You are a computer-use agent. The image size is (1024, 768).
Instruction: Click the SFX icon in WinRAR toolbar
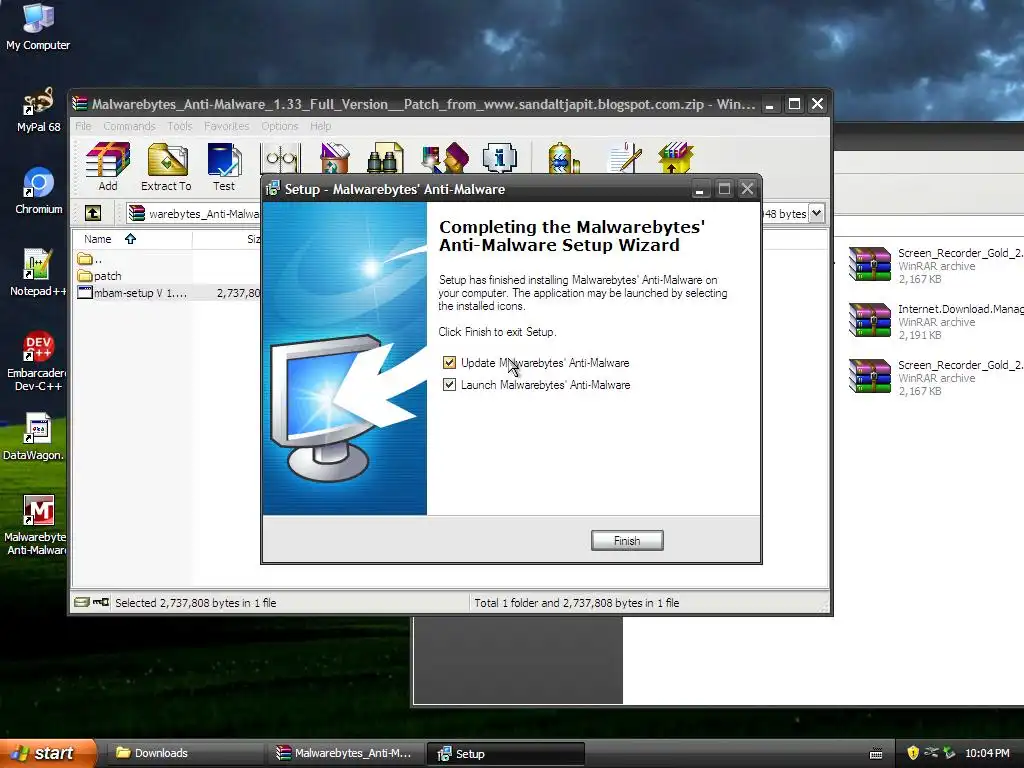point(676,159)
